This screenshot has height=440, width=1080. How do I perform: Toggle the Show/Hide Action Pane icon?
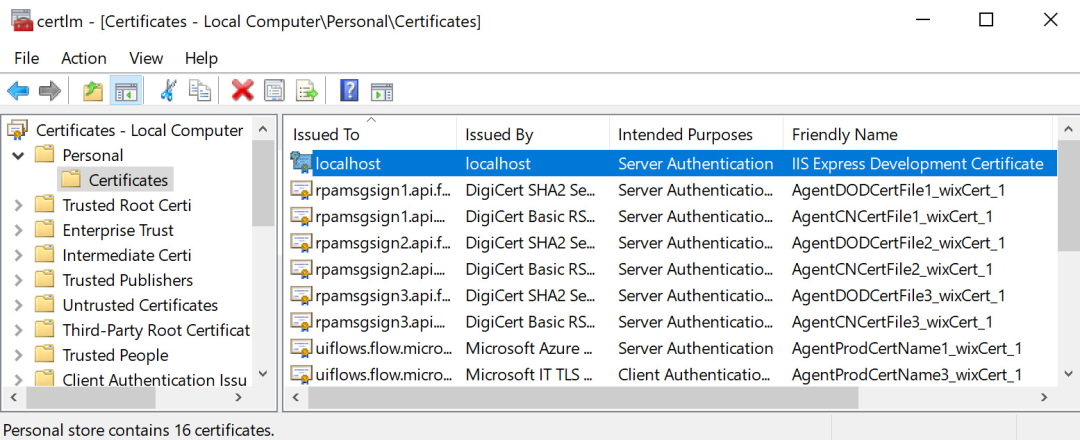382,91
